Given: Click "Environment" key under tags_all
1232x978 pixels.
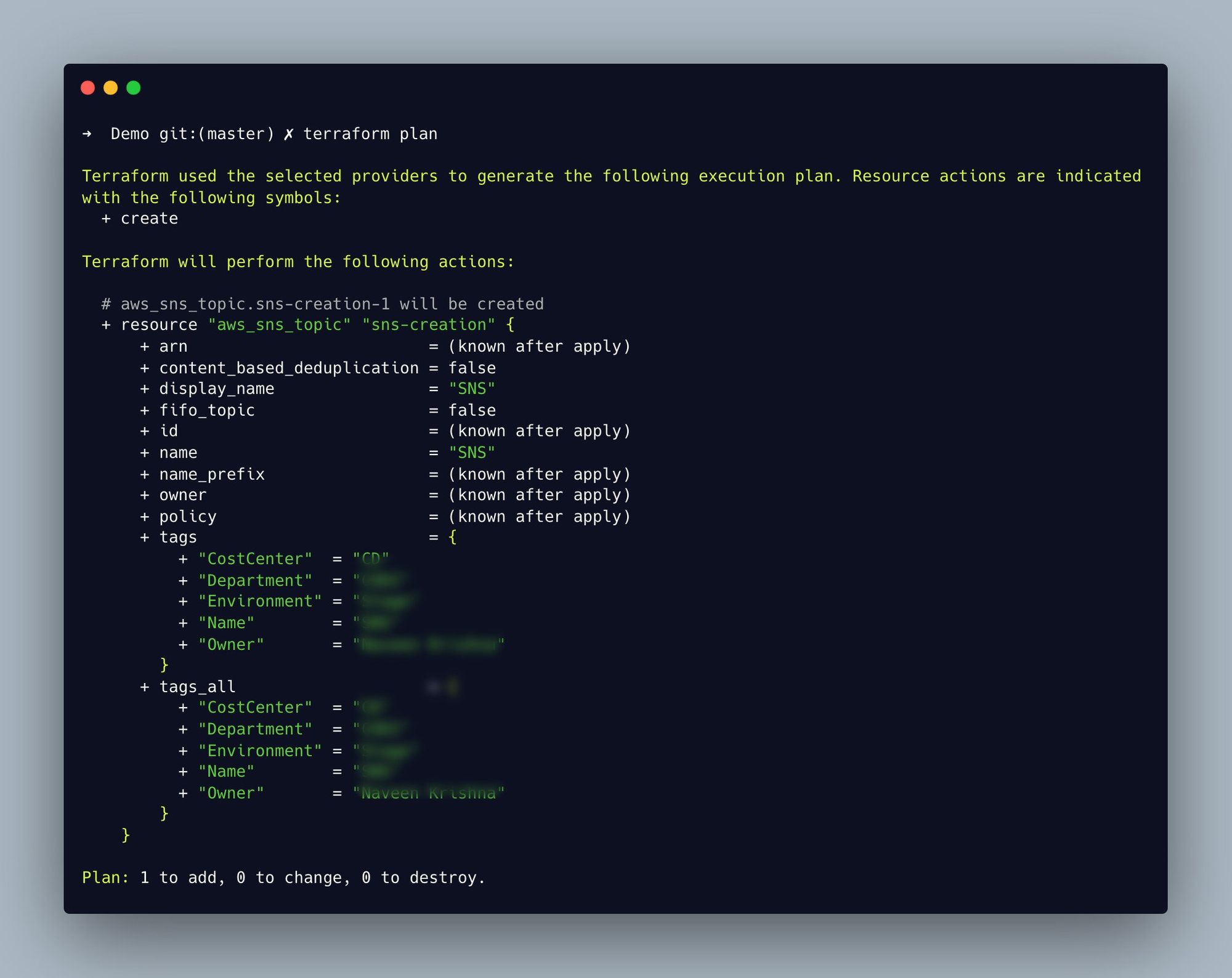Looking at the screenshot, I should pyautogui.click(x=260, y=751).
